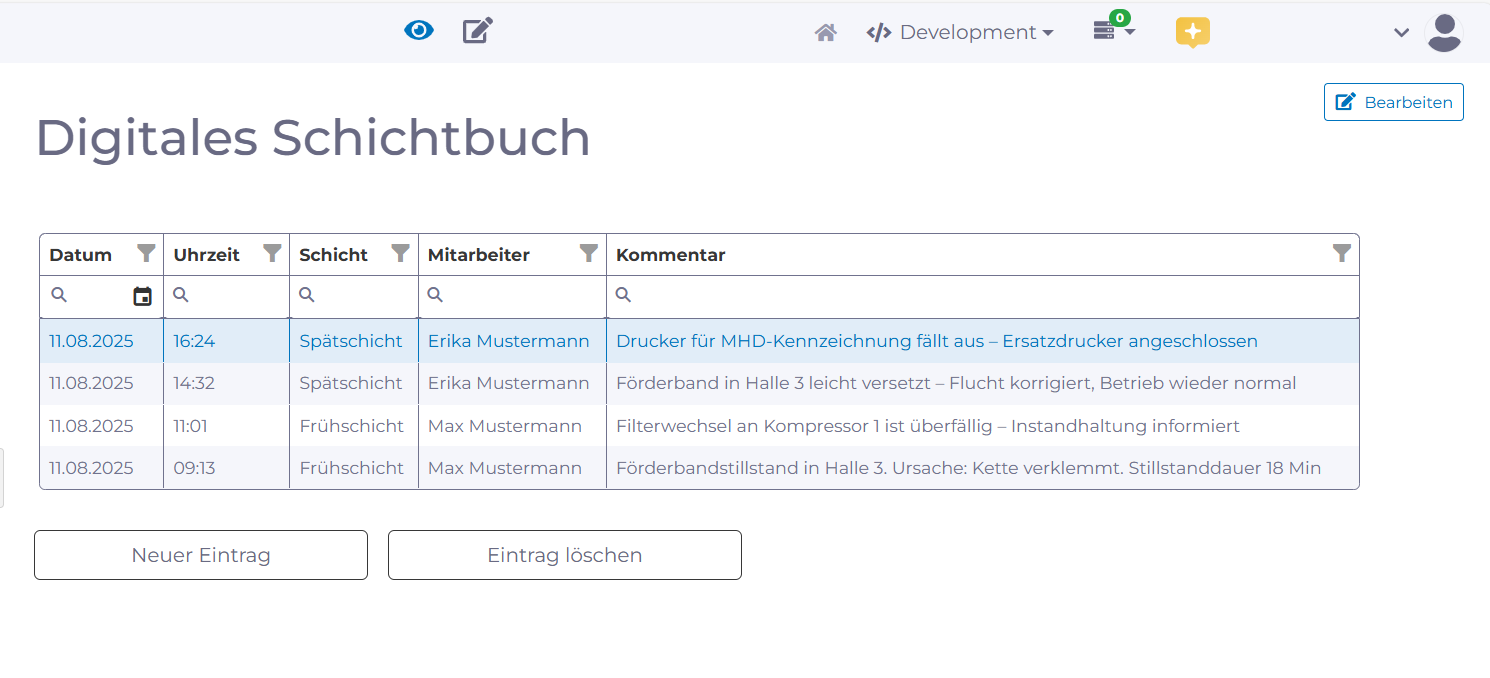Click the Bearbeiten button
Viewport: 1490px width, 678px height.
point(1394,102)
